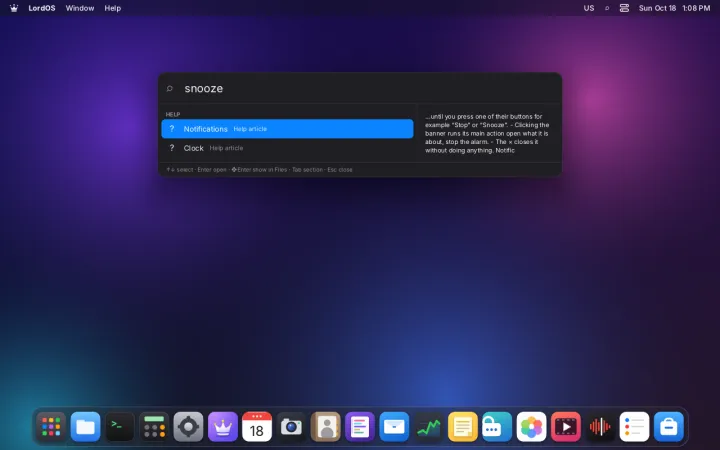Select the Notifications help article result
This screenshot has width=720, height=450.
tap(287, 129)
